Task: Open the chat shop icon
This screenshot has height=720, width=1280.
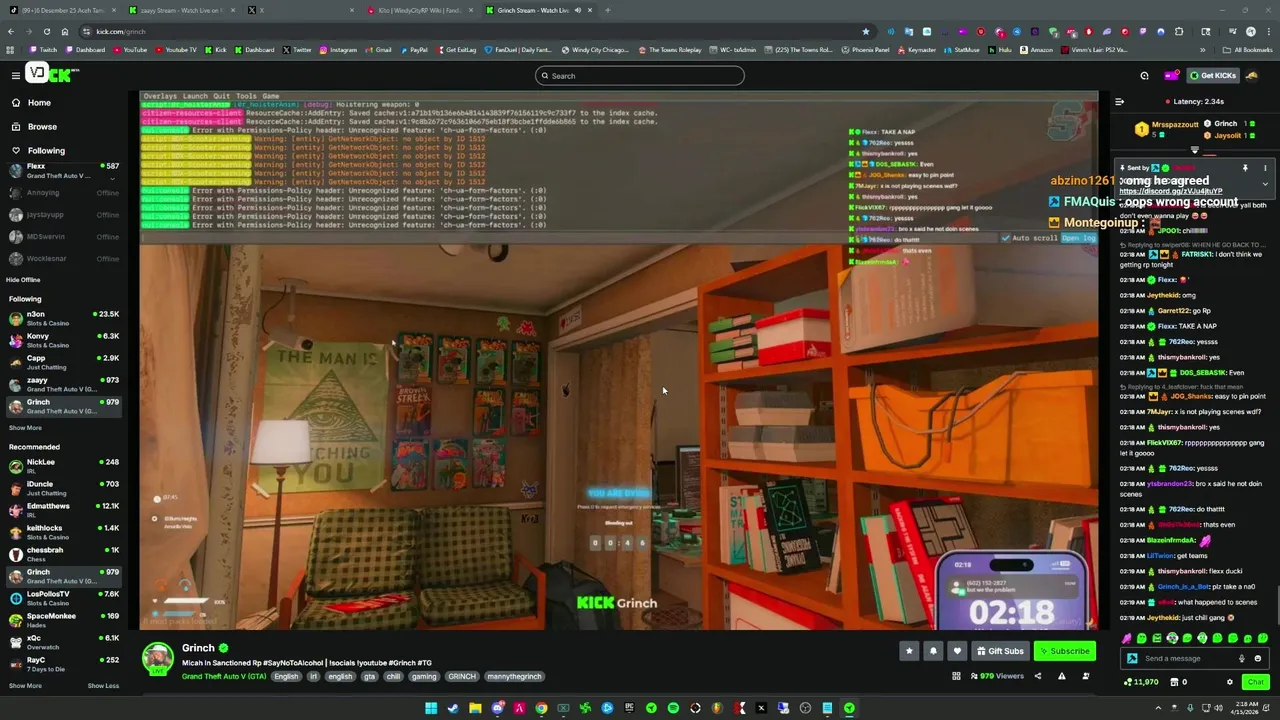Action: [1177, 682]
